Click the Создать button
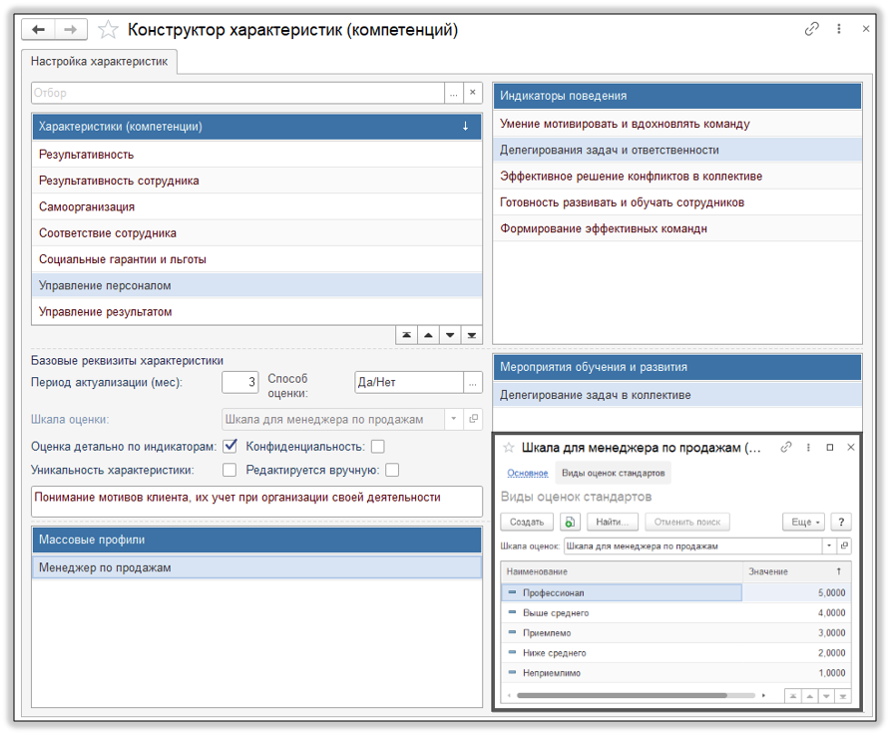 click(528, 521)
